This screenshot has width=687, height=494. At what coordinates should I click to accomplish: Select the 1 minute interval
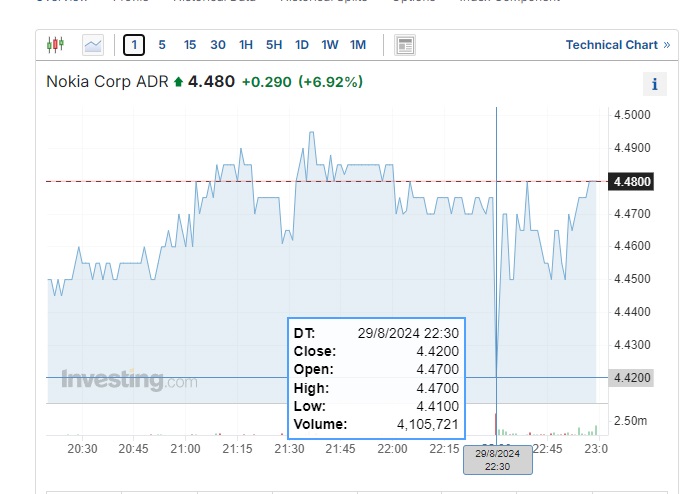click(x=134, y=45)
